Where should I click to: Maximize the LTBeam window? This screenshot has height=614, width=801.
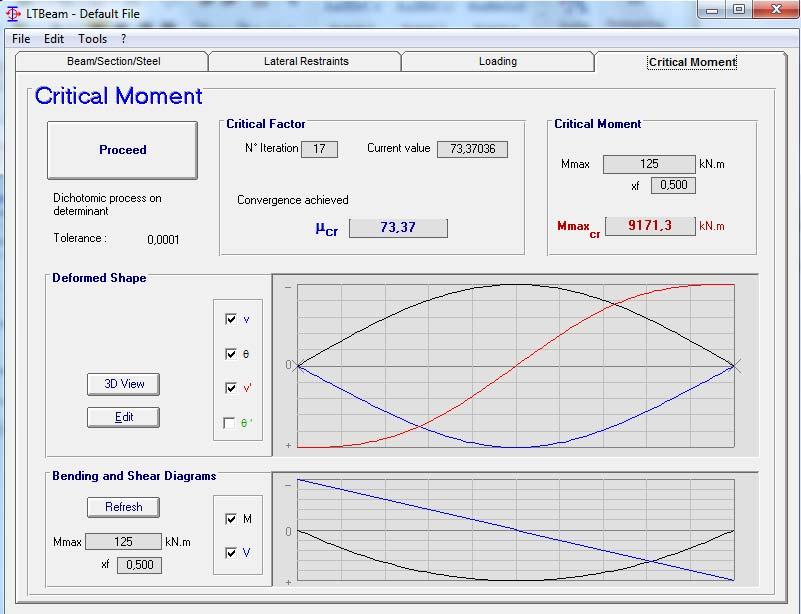click(739, 10)
